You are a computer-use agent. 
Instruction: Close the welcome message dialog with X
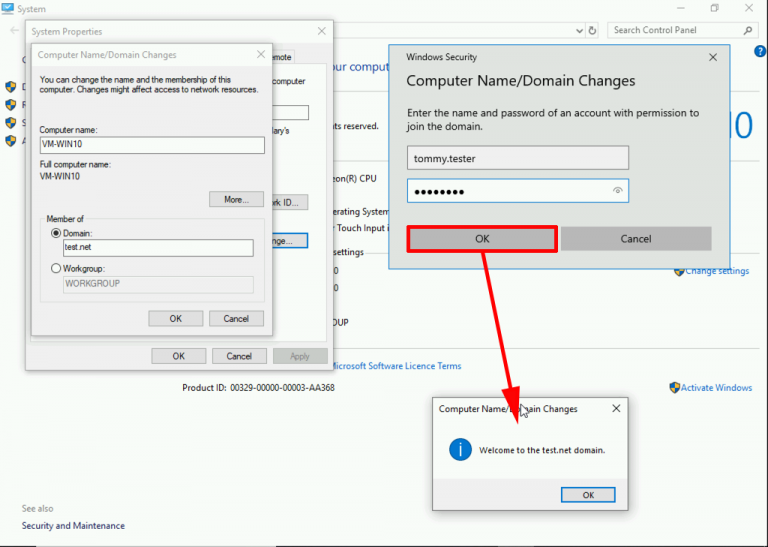click(x=616, y=408)
